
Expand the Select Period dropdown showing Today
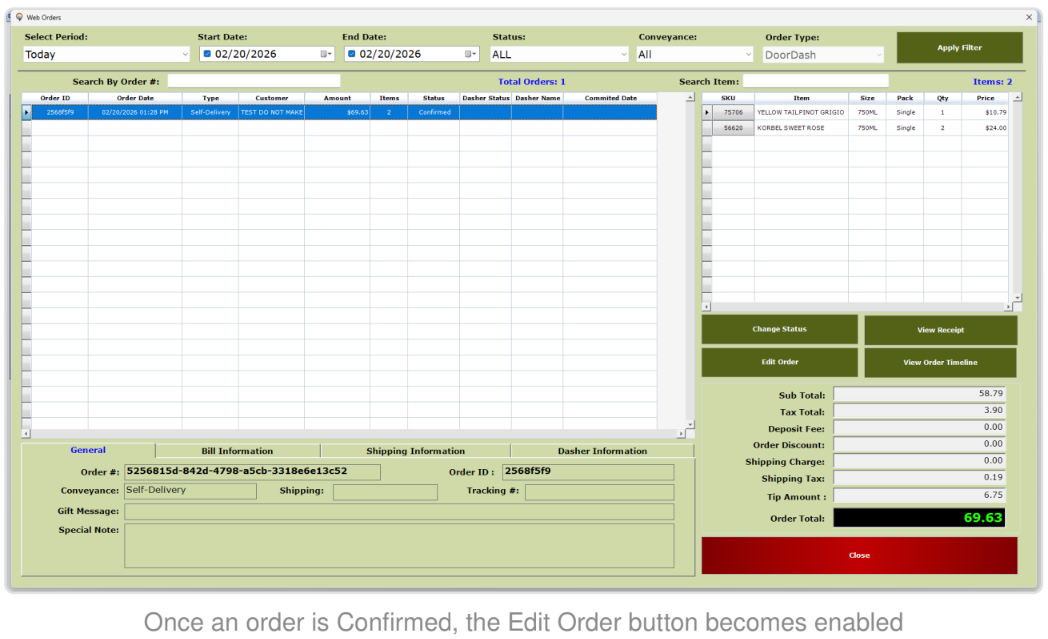coord(106,54)
